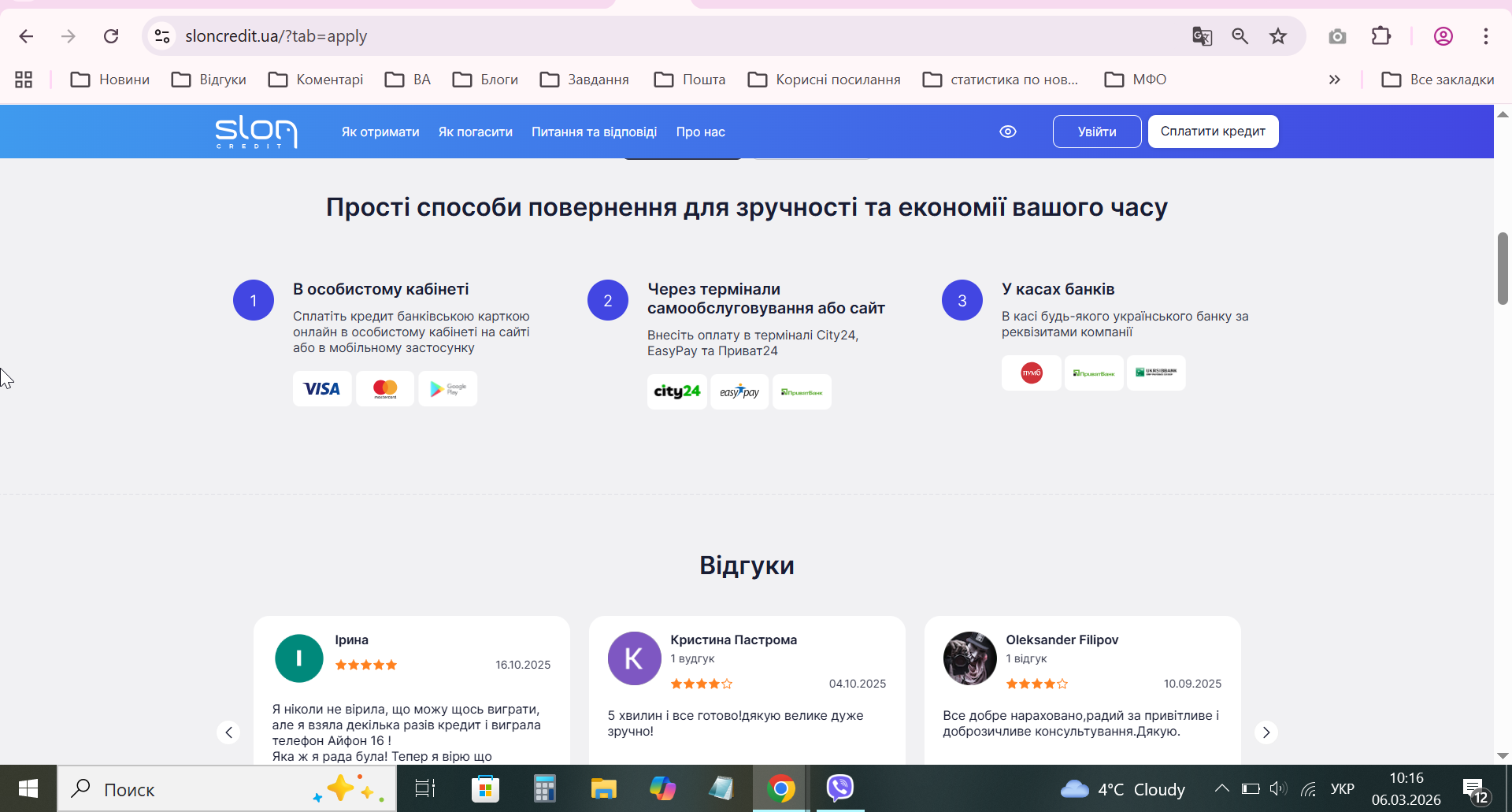This screenshot has width=1512, height=812.
Task: Click the Увійти button
Action: click(x=1097, y=132)
